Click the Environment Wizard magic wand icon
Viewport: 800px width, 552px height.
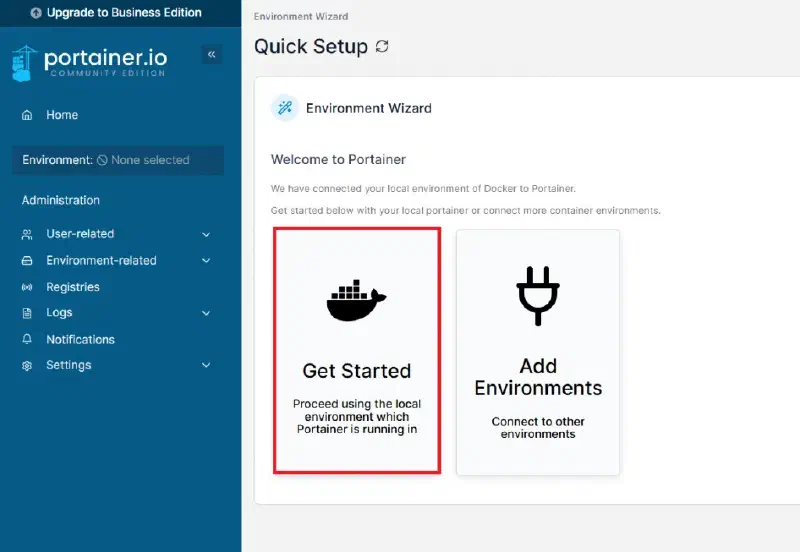click(285, 108)
